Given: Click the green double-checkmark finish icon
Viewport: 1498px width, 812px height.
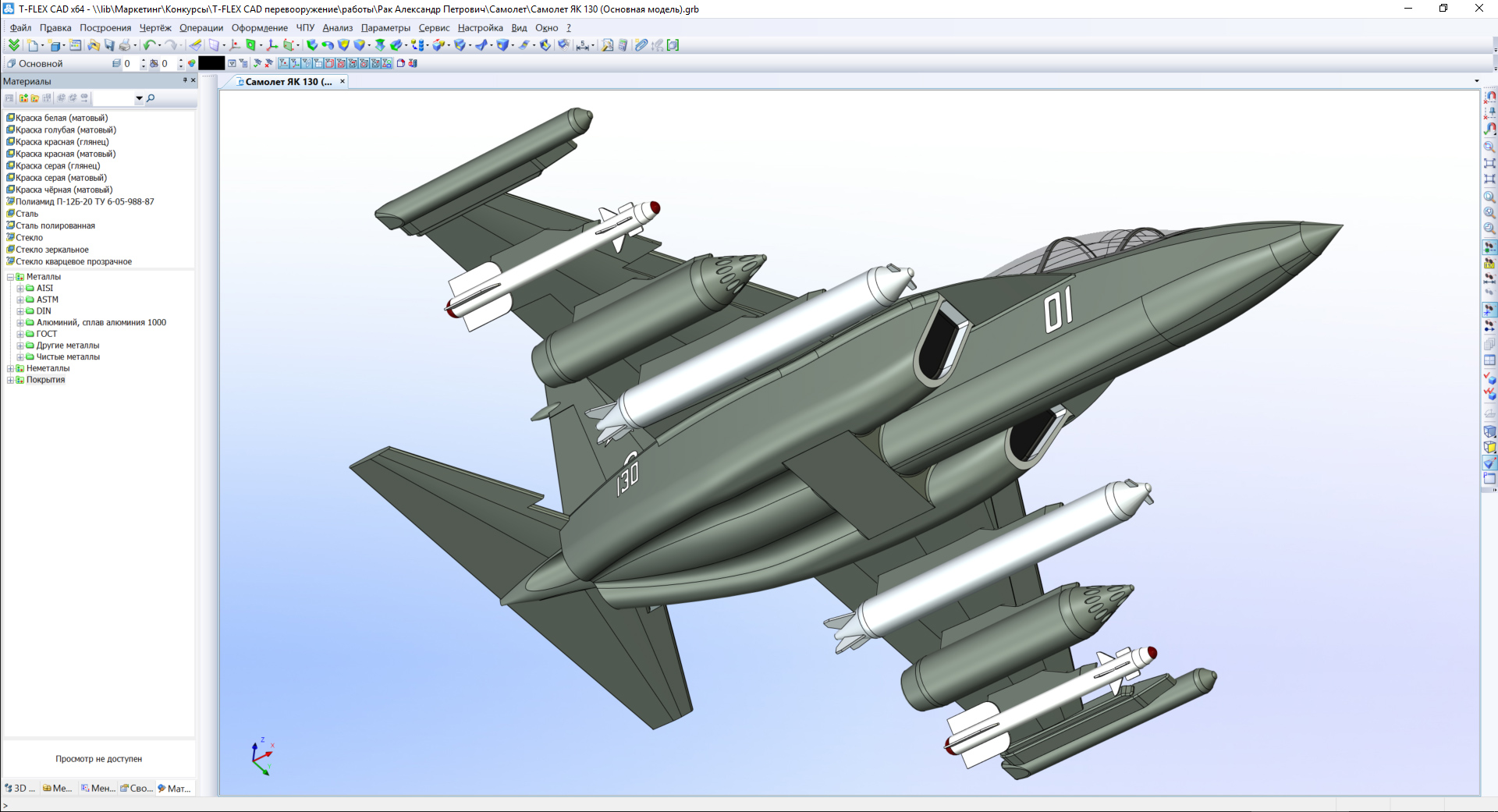Looking at the screenshot, I should (x=13, y=45).
